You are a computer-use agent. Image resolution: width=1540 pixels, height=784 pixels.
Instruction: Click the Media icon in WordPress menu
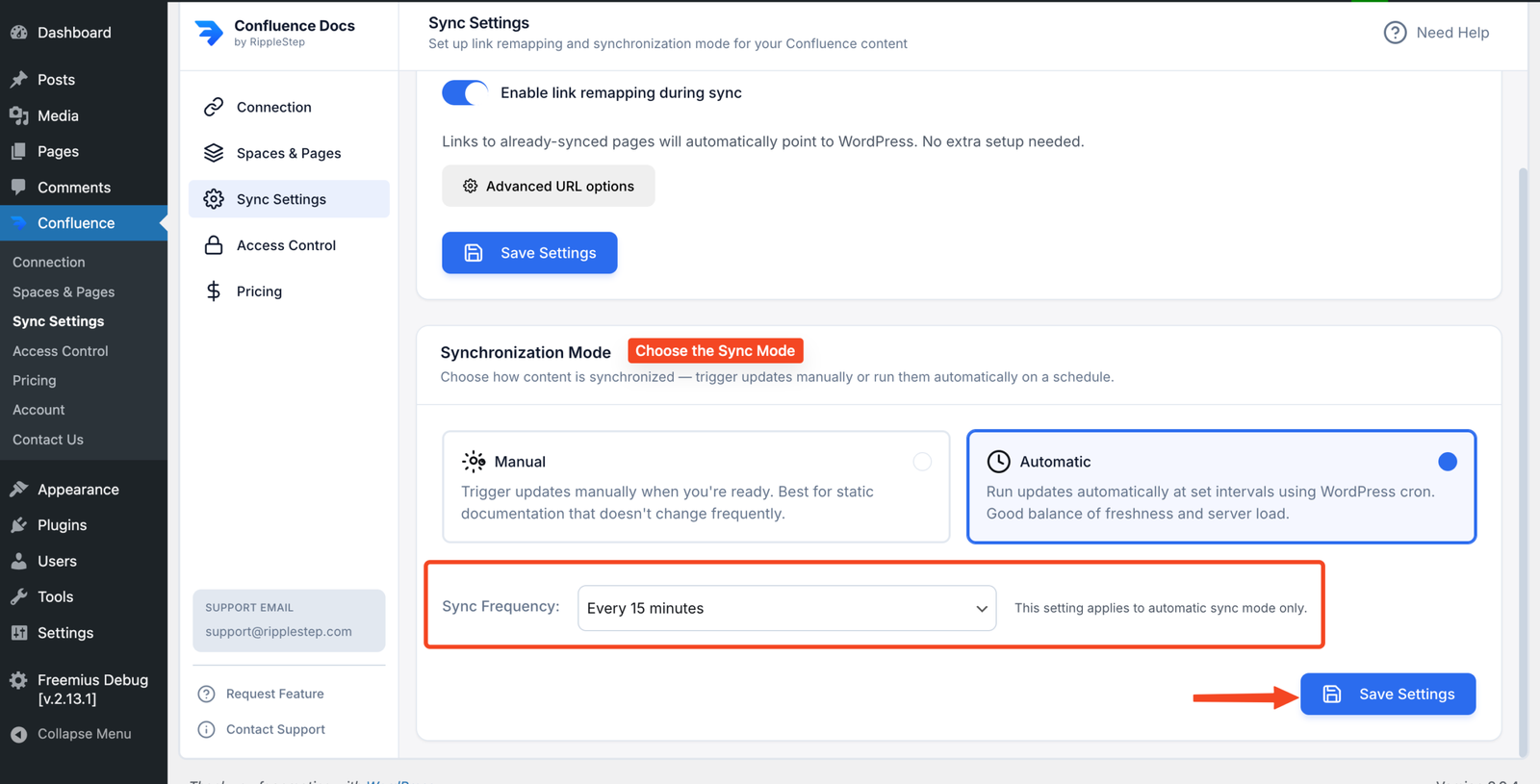tap(18, 115)
